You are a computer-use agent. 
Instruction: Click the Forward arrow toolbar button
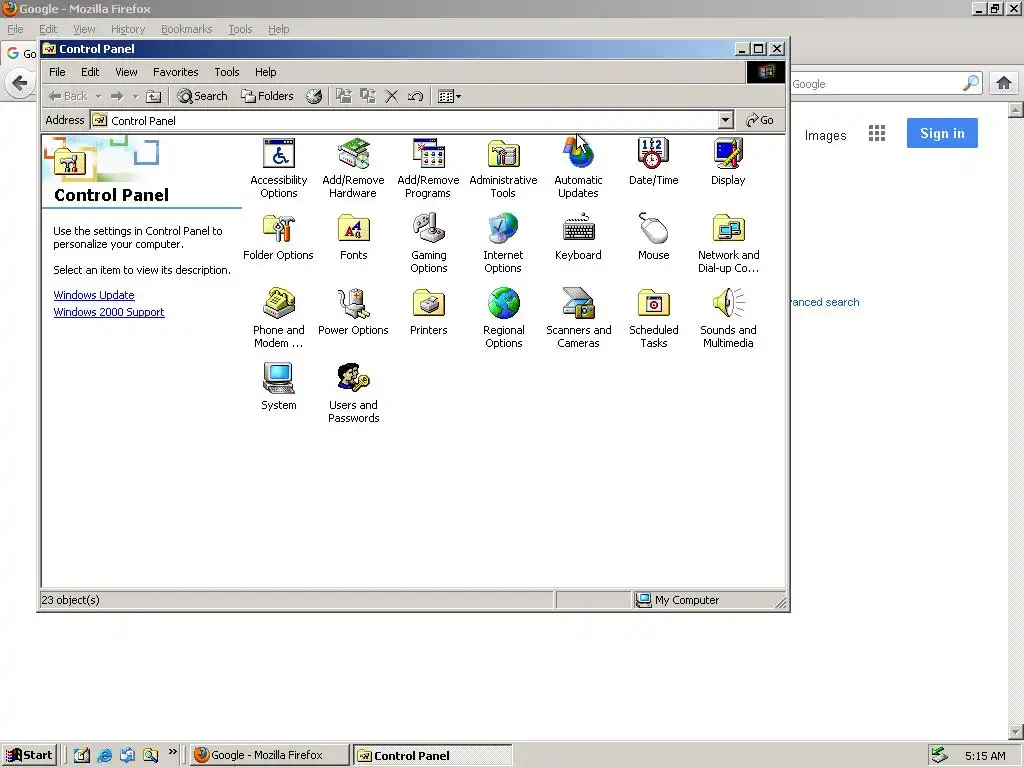coord(117,96)
